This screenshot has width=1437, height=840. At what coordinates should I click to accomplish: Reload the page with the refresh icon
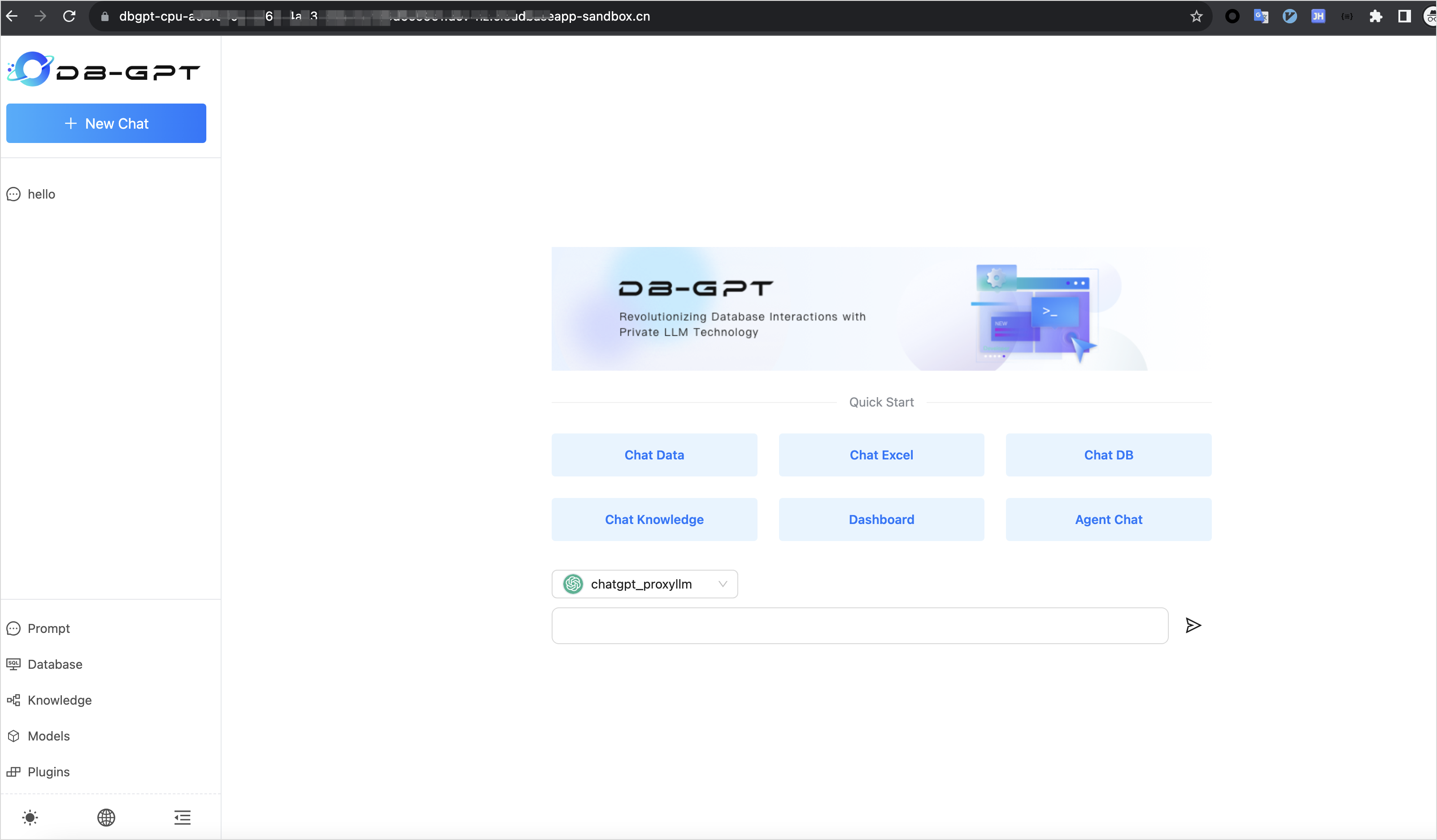[x=69, y=16]
